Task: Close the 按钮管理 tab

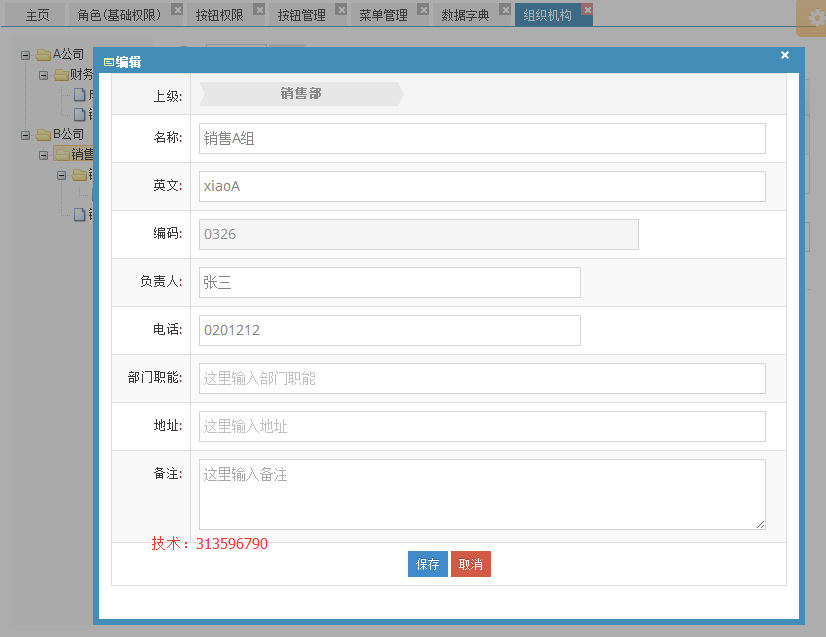Action: (341, 9)
